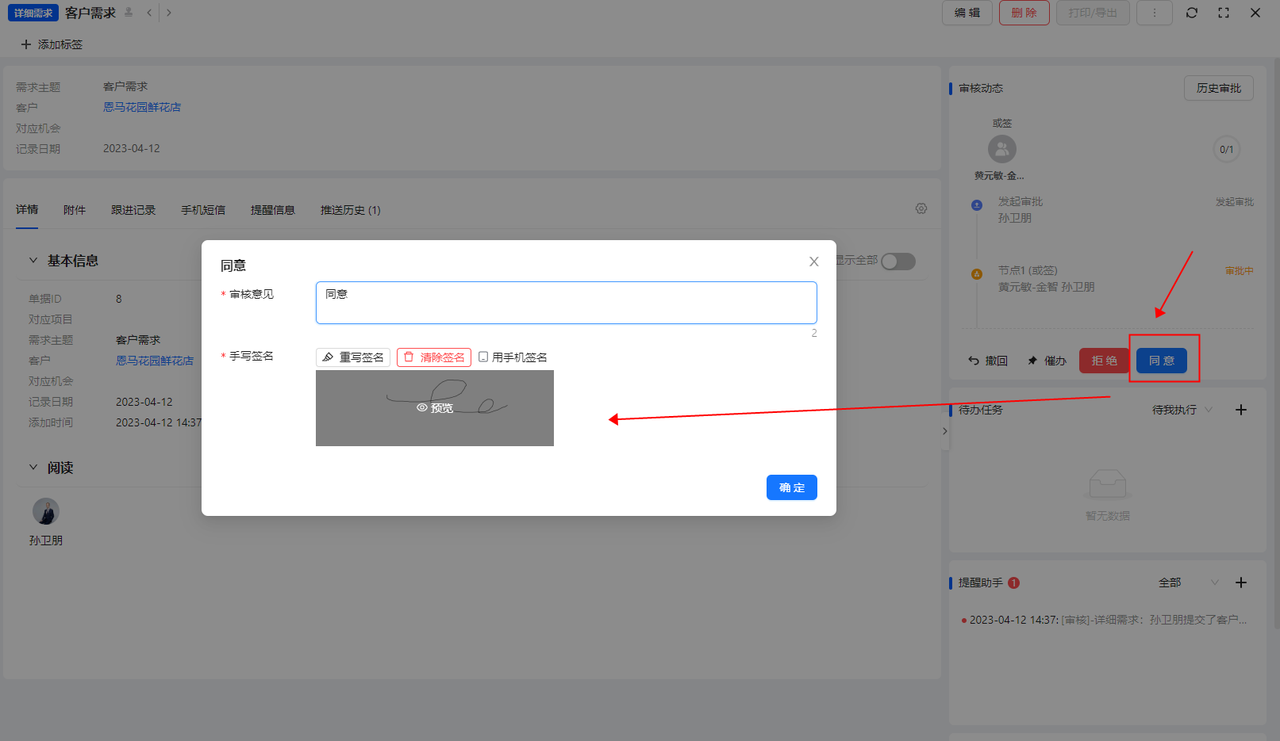Screen dimensions: 1280x741
Task: Click the refresh icon
Action: 1191,13
